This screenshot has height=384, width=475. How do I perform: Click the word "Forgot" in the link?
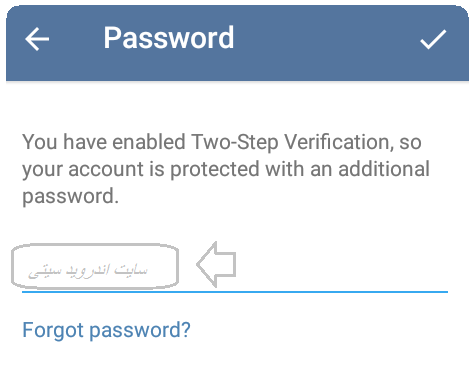53,330
